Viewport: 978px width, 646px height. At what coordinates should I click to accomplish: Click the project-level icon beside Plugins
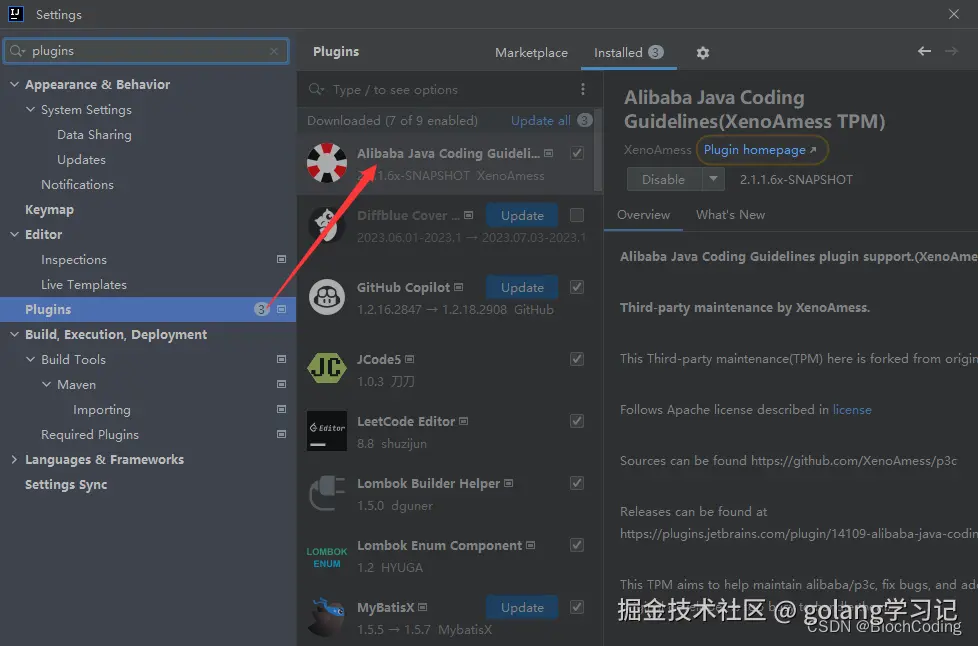[281, 309]
